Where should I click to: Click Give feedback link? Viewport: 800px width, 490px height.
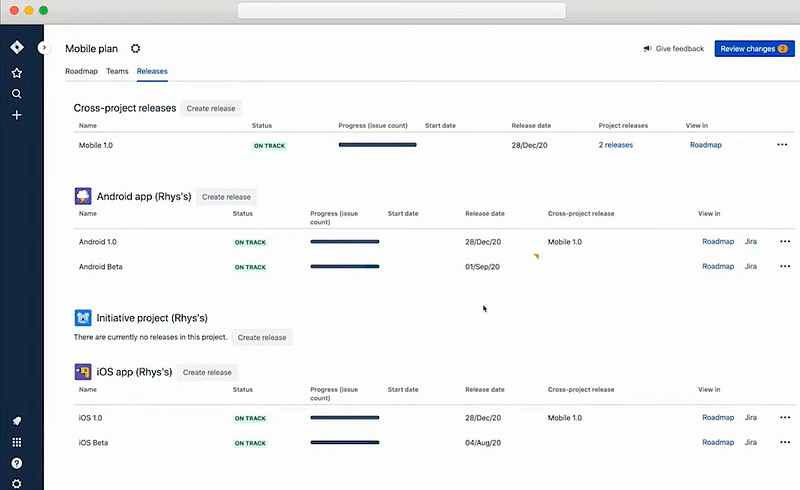pyautogui.click(x=680, y=48)
